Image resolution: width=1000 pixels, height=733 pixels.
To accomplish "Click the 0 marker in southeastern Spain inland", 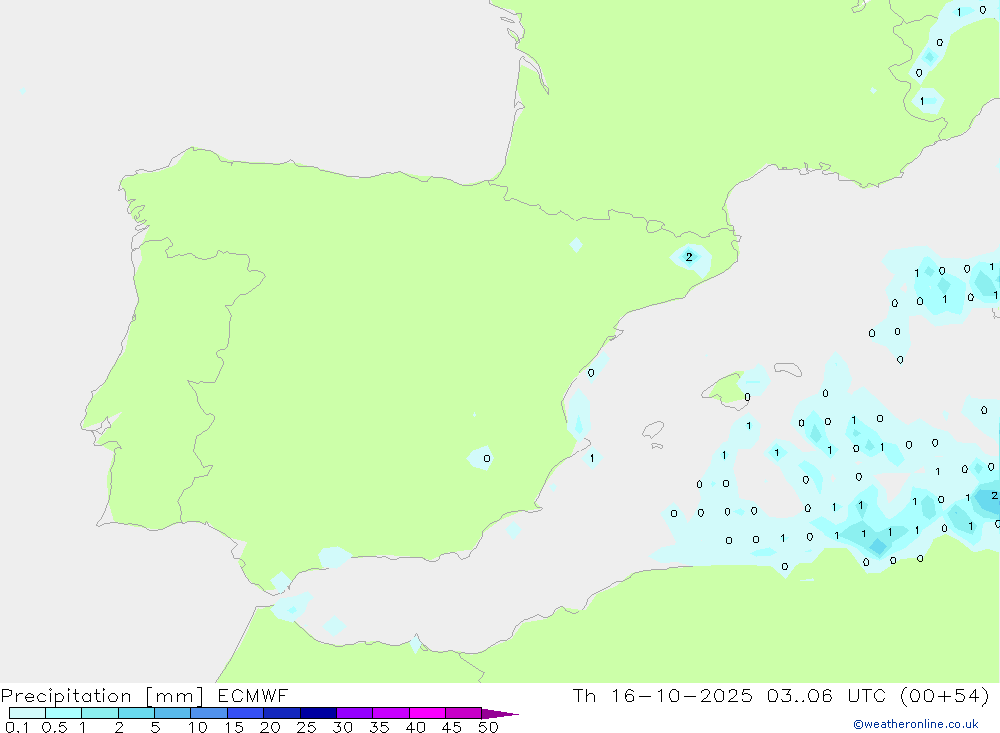I will pos(487,459).
